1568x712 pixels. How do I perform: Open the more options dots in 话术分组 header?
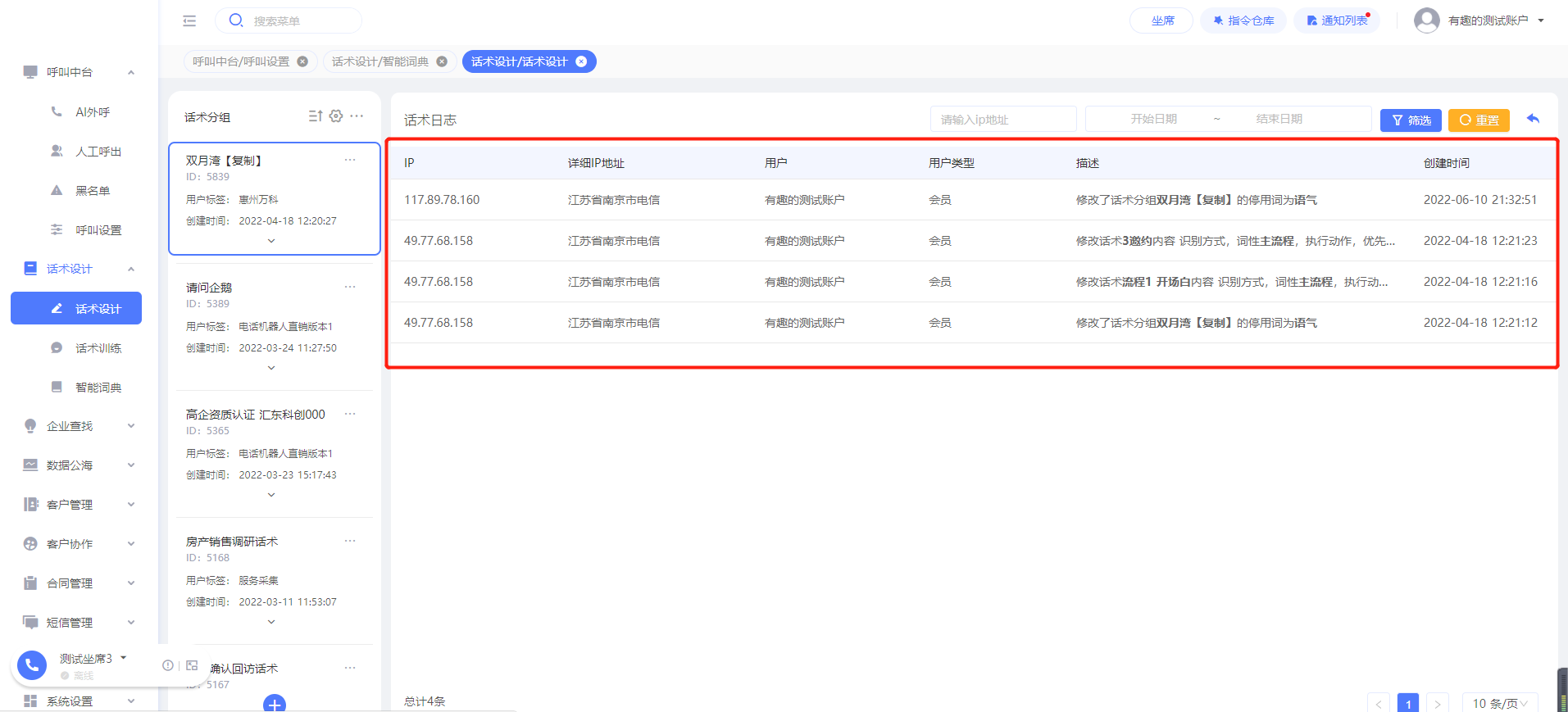pyautogui.click(x=357, y=116)
